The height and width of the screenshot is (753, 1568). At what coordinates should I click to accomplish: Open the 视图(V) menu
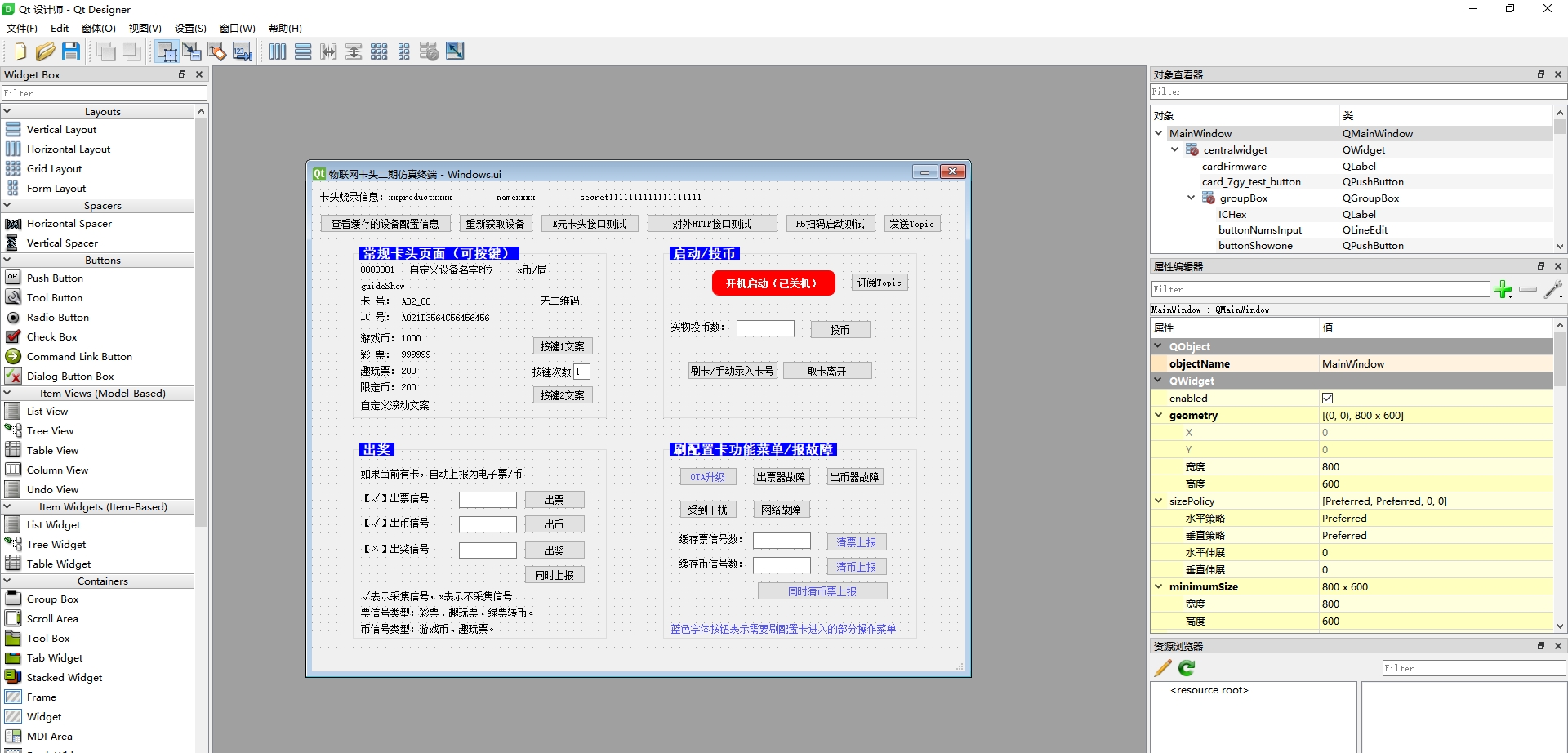coord(145,28)
